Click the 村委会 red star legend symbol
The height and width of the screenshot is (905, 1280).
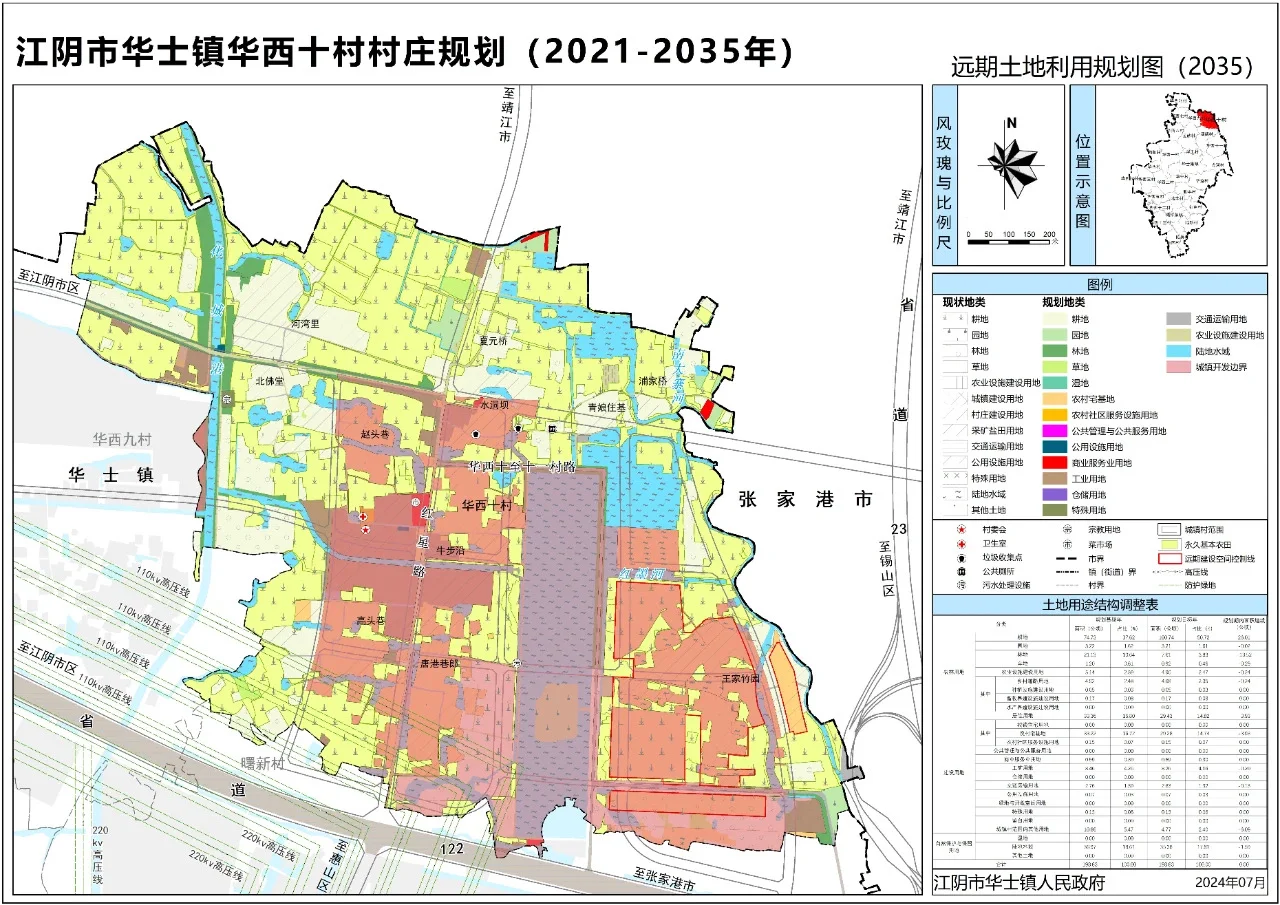click(961, 529)
